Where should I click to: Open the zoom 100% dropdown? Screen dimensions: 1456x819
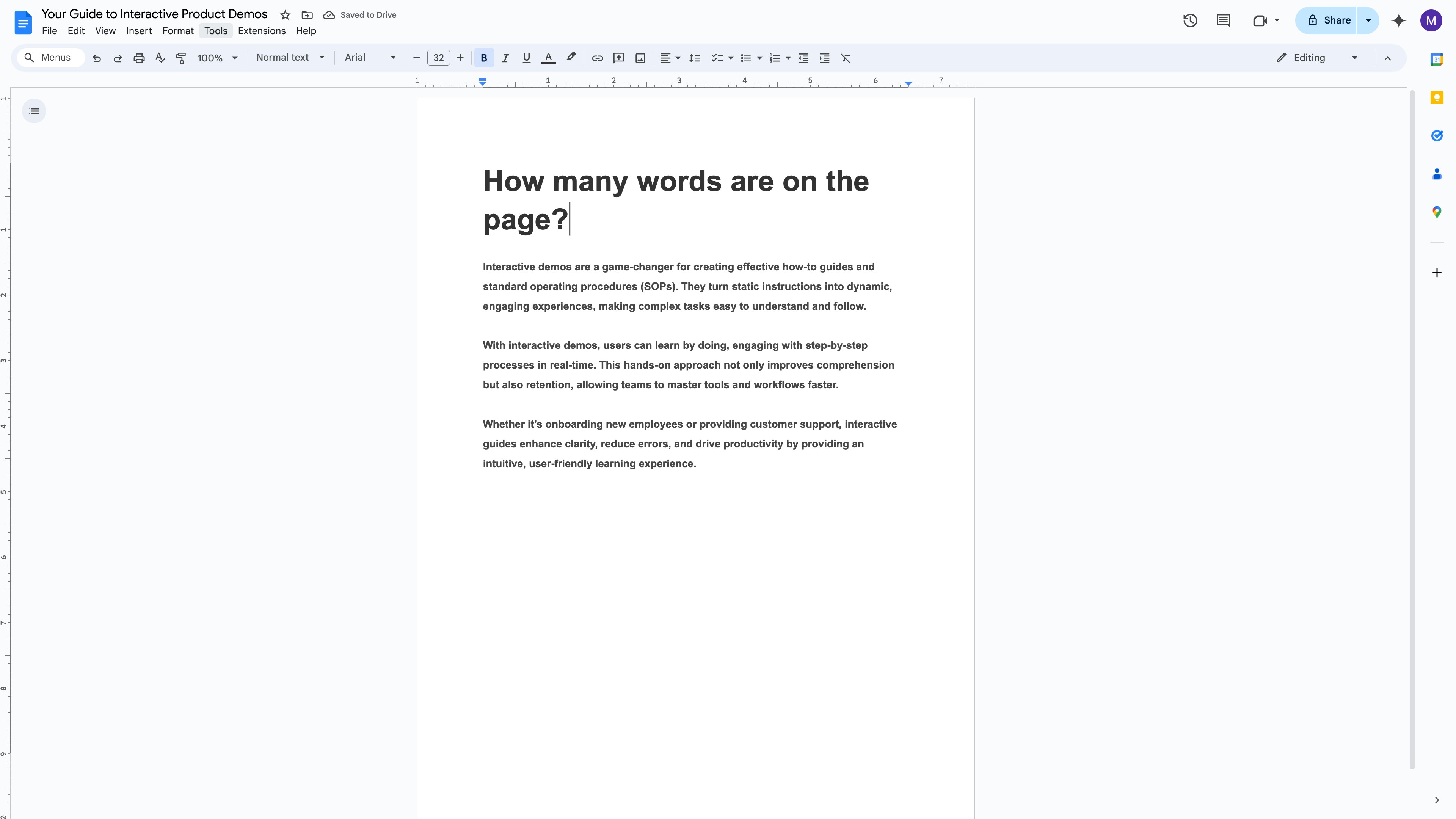coord(217,58)
